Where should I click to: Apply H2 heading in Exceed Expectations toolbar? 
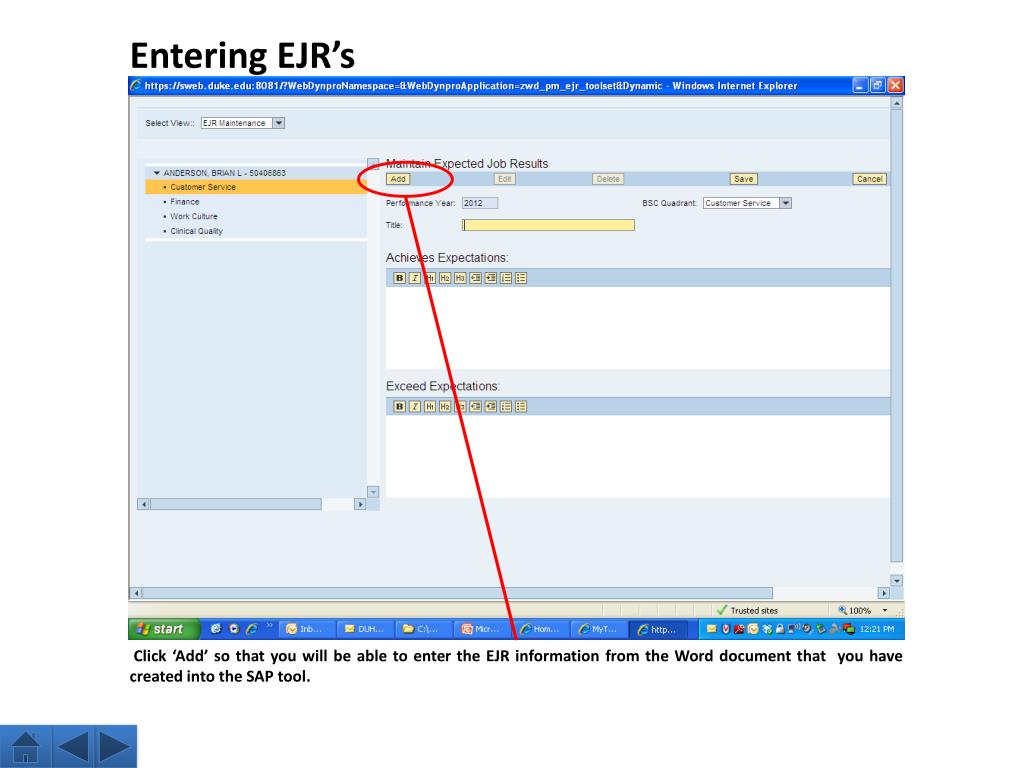click(x=445, y=406)
